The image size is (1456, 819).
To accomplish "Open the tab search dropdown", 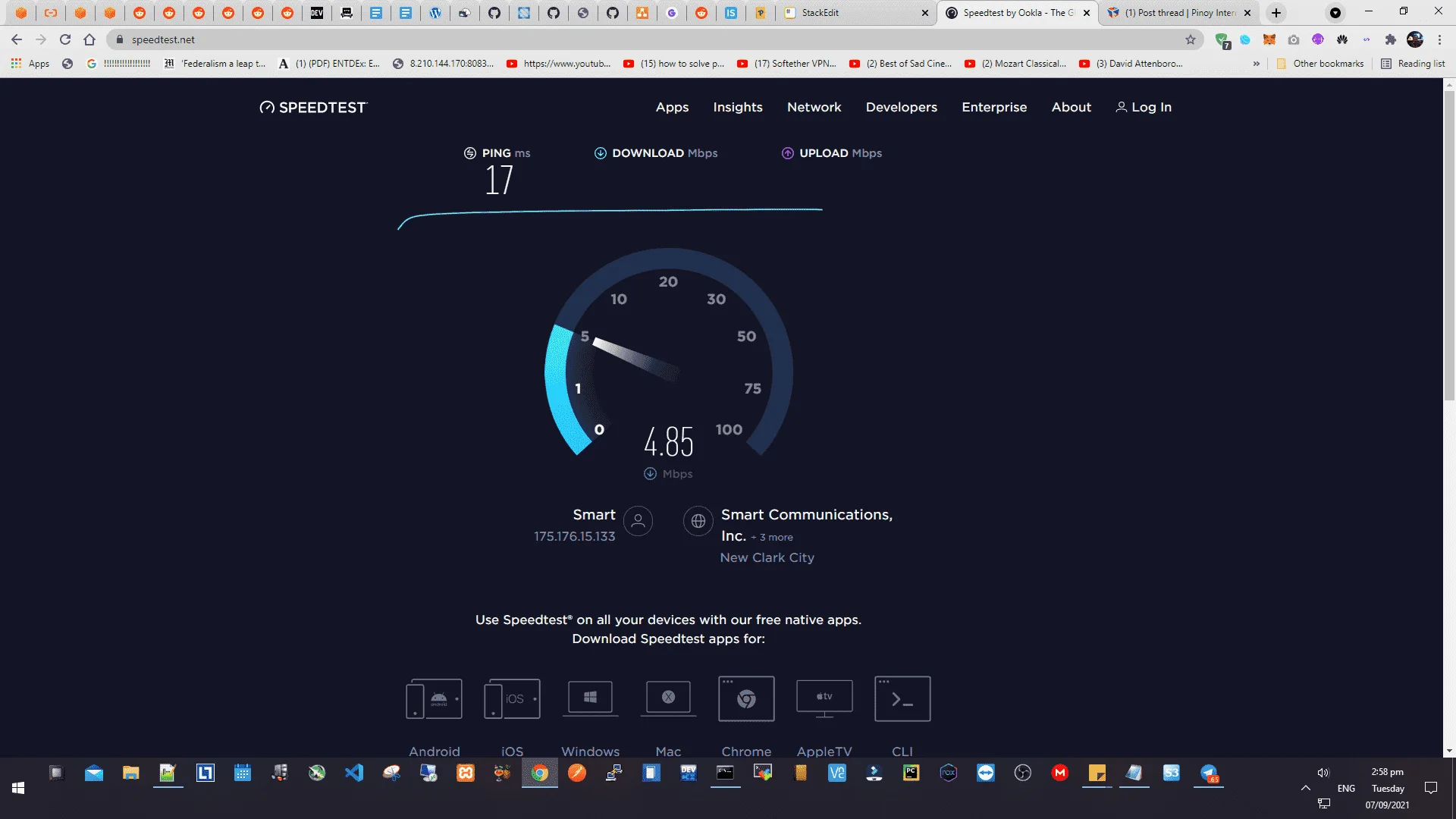I will [1335, 13].
